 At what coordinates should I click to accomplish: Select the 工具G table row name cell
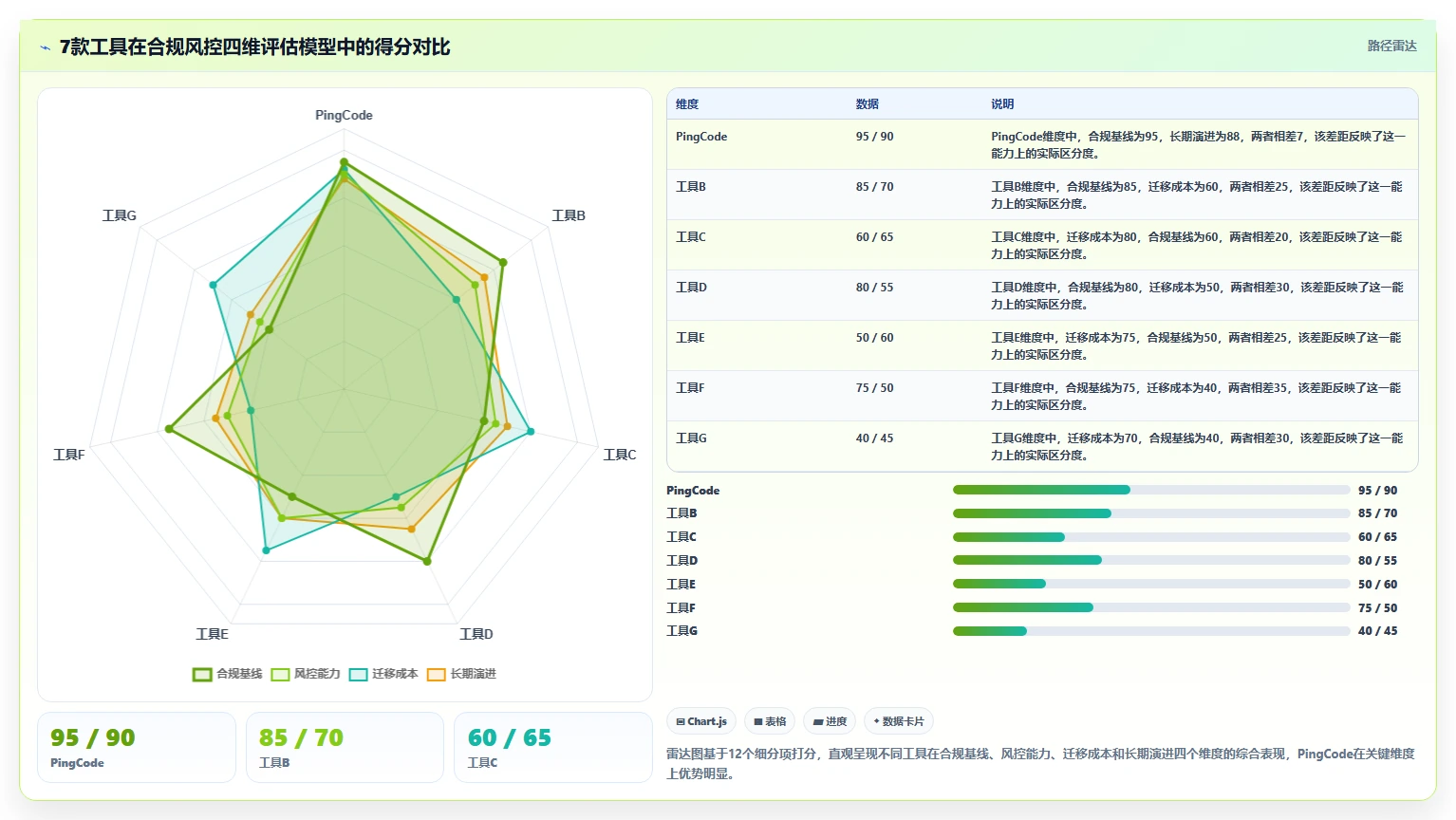click(691, 438)
